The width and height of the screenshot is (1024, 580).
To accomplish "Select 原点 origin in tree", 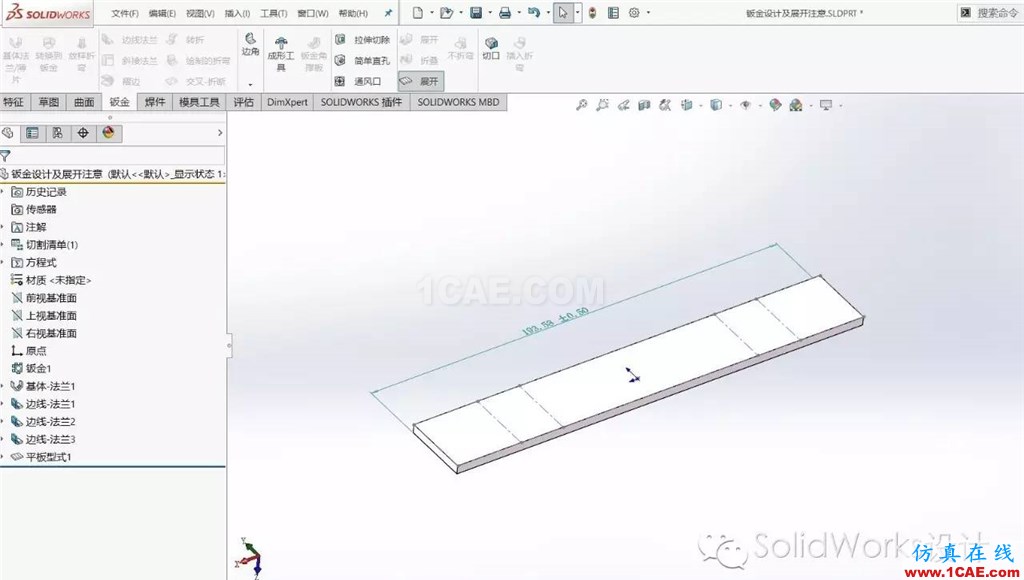I will pos(29,351).
